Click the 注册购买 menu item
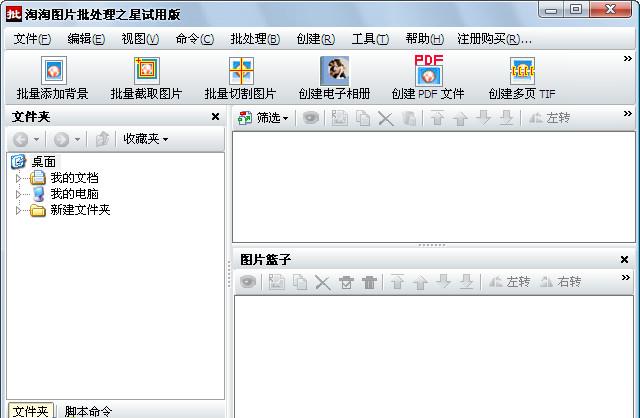The image size is (640, 418). pos(494,39)
